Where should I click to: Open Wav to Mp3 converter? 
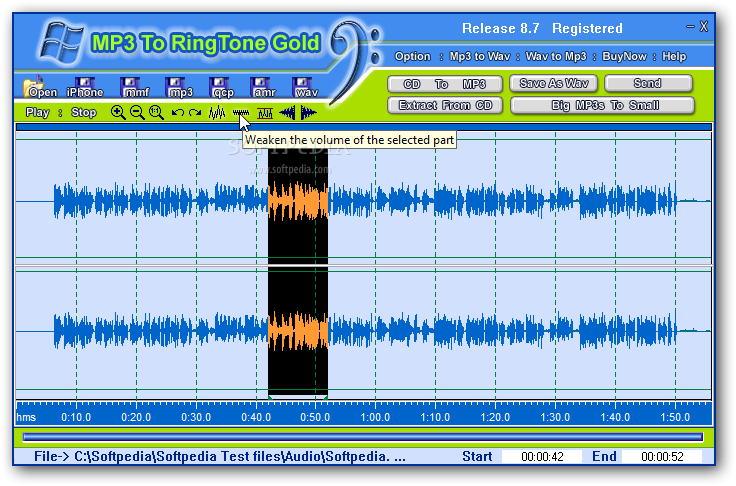[x=556, y=56]
